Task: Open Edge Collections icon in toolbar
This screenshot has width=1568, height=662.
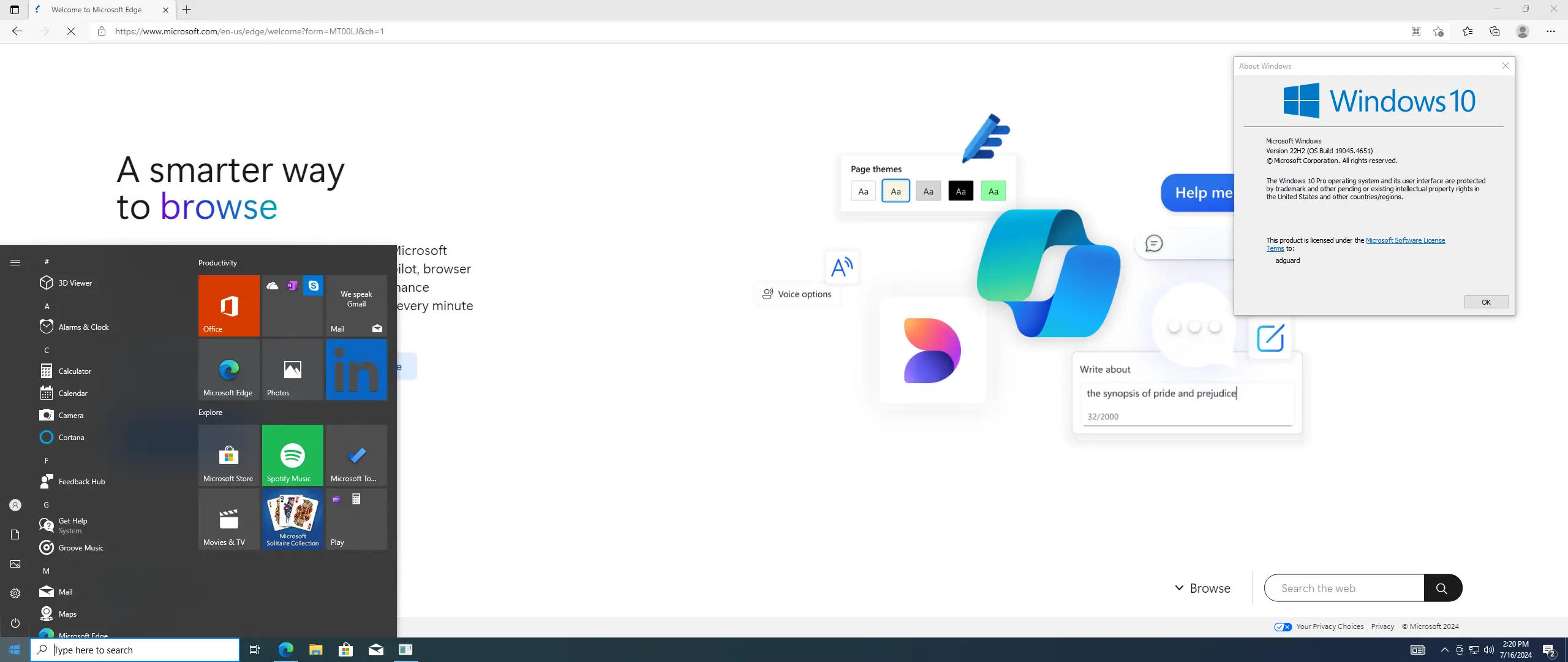Action: click(x=1494, y=31)
